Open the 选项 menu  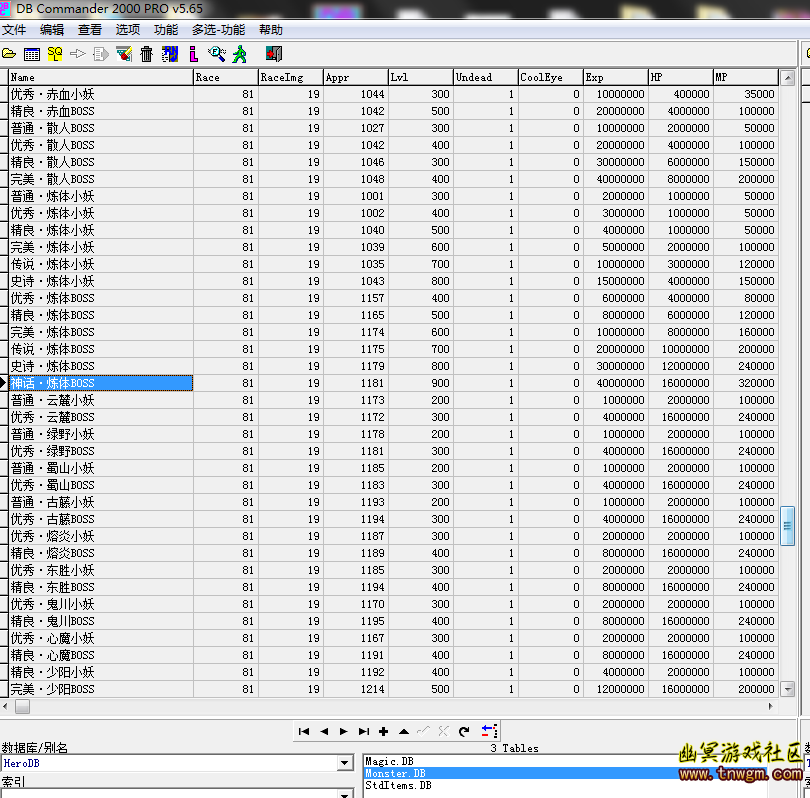[x=128, y=30]
